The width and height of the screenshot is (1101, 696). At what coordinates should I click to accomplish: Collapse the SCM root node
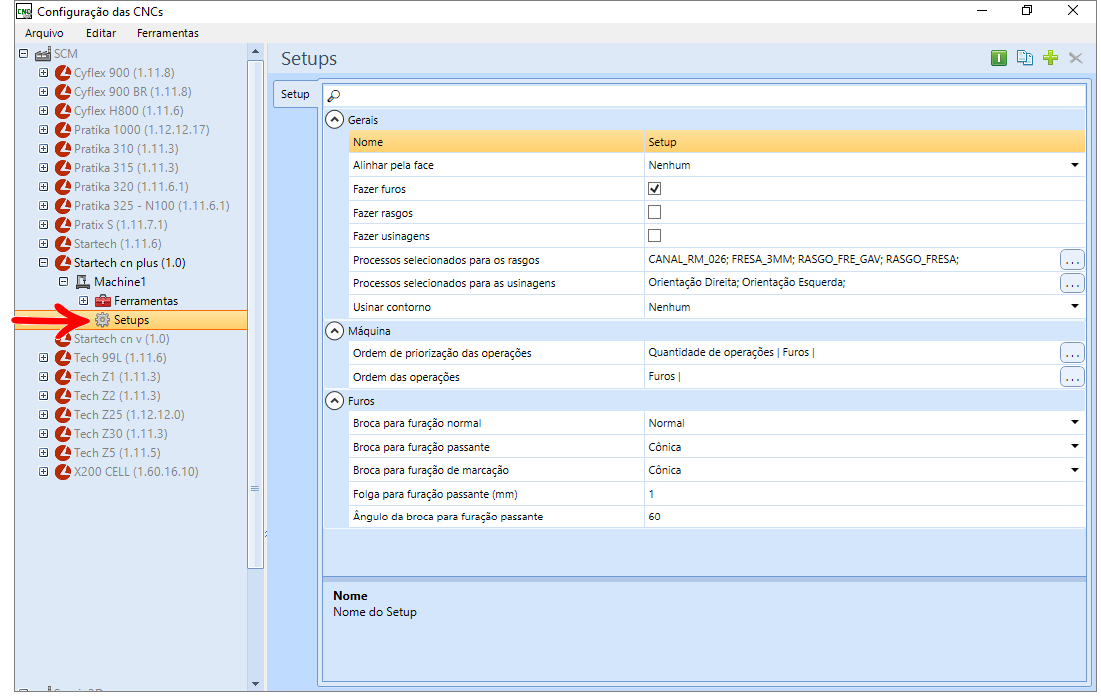coord(23,54)
